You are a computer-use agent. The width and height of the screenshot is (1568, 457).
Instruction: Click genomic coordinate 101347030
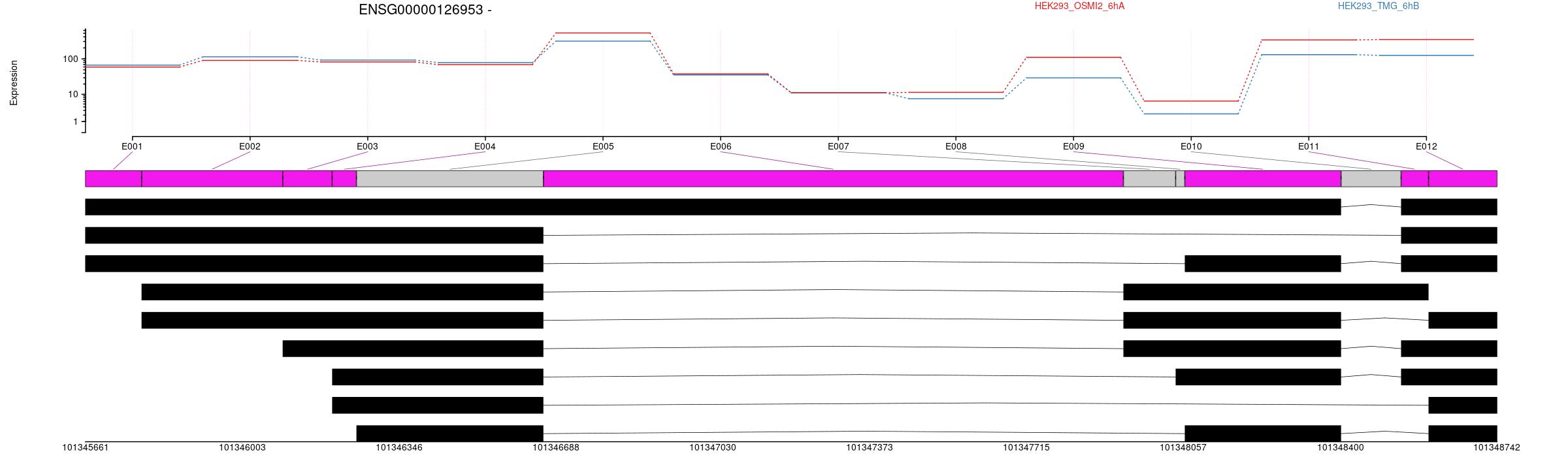(x=713, y=448)
